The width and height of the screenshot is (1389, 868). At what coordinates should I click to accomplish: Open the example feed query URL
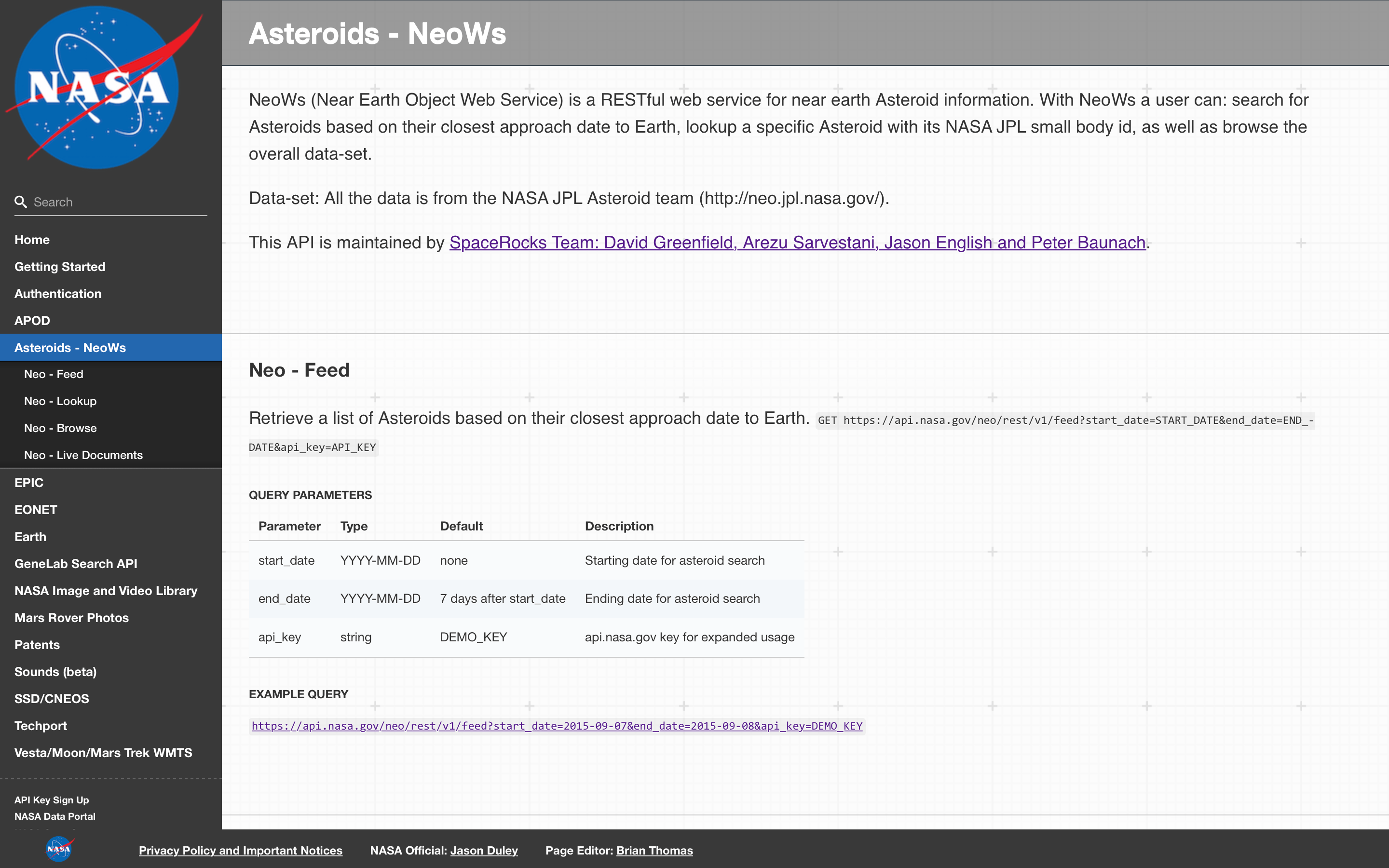point(557,726)
